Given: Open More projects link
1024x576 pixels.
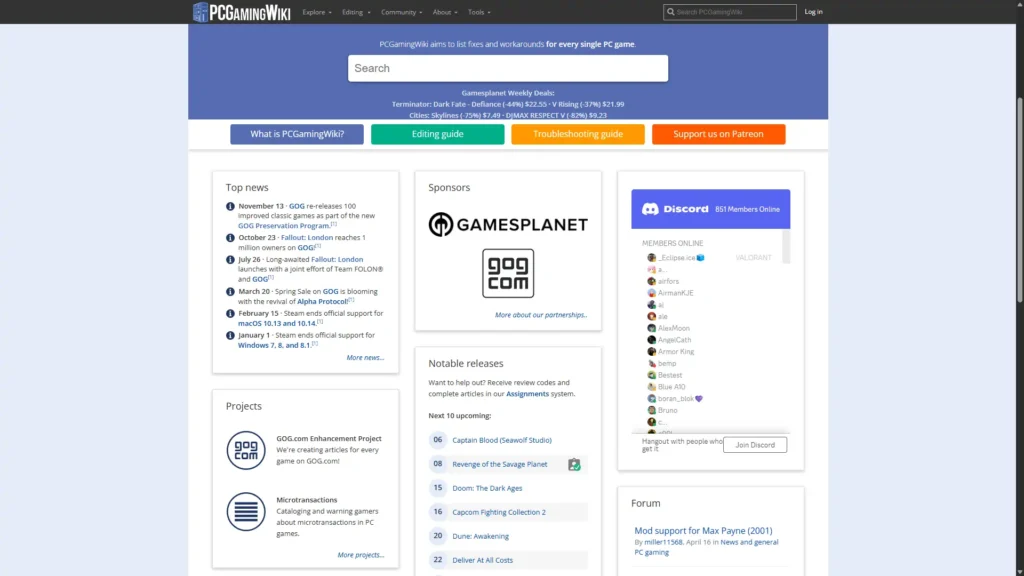Looking at the screenshot, I should 361,555.
